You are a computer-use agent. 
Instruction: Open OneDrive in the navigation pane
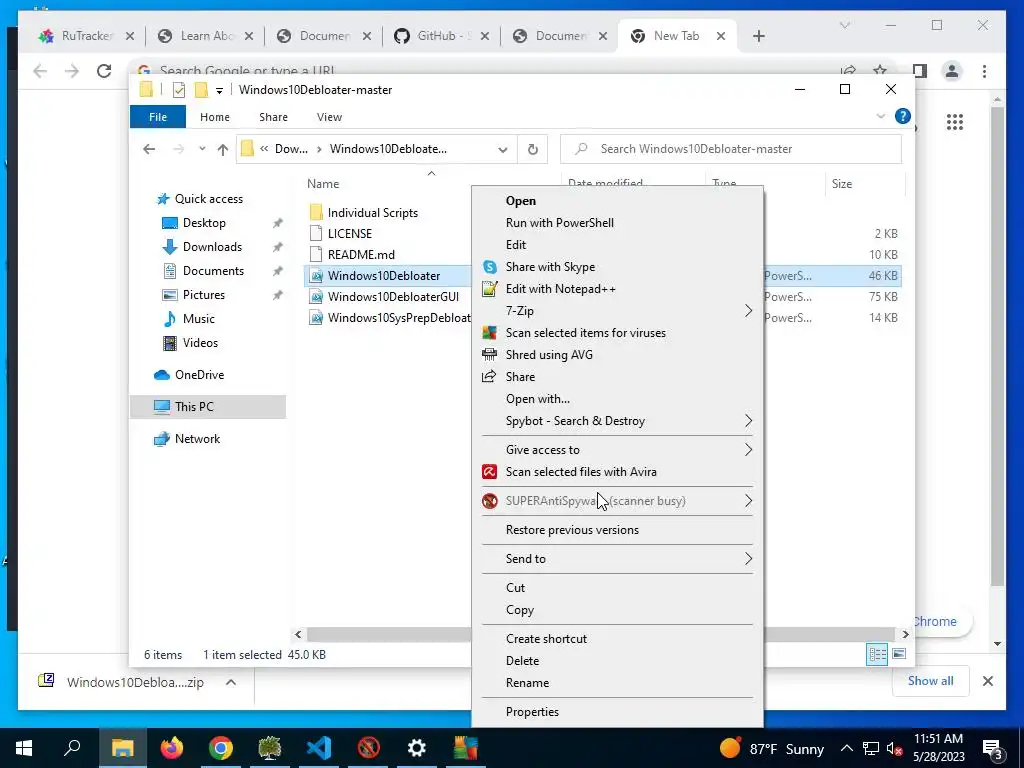199,375
